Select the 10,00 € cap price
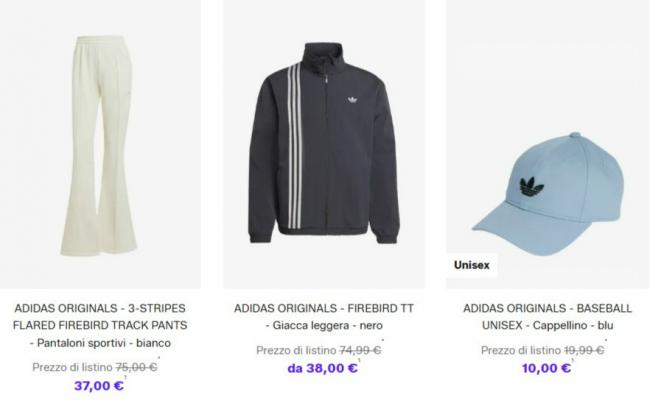 coord(546,368)
